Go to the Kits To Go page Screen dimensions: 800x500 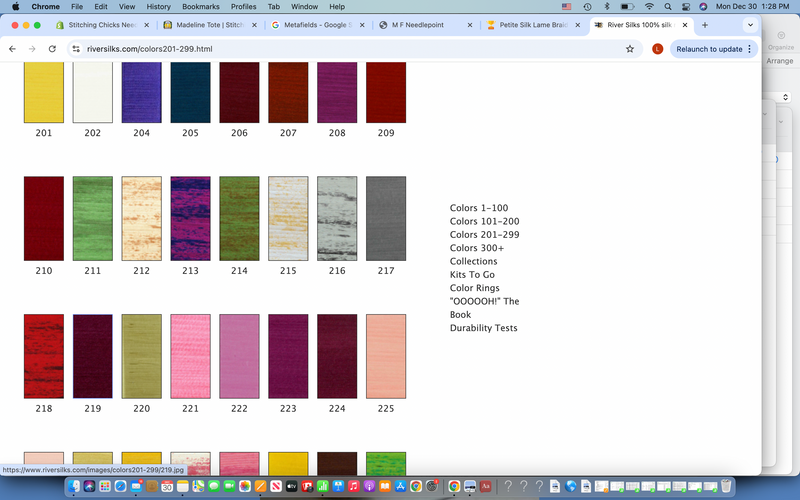pyautogui.click(x=472, y=275)
